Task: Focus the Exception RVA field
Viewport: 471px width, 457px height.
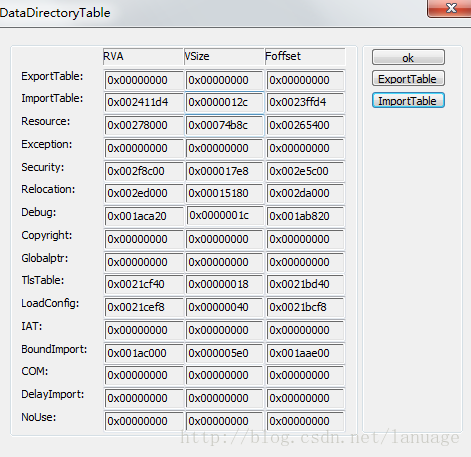Action: tap(144, 148)
